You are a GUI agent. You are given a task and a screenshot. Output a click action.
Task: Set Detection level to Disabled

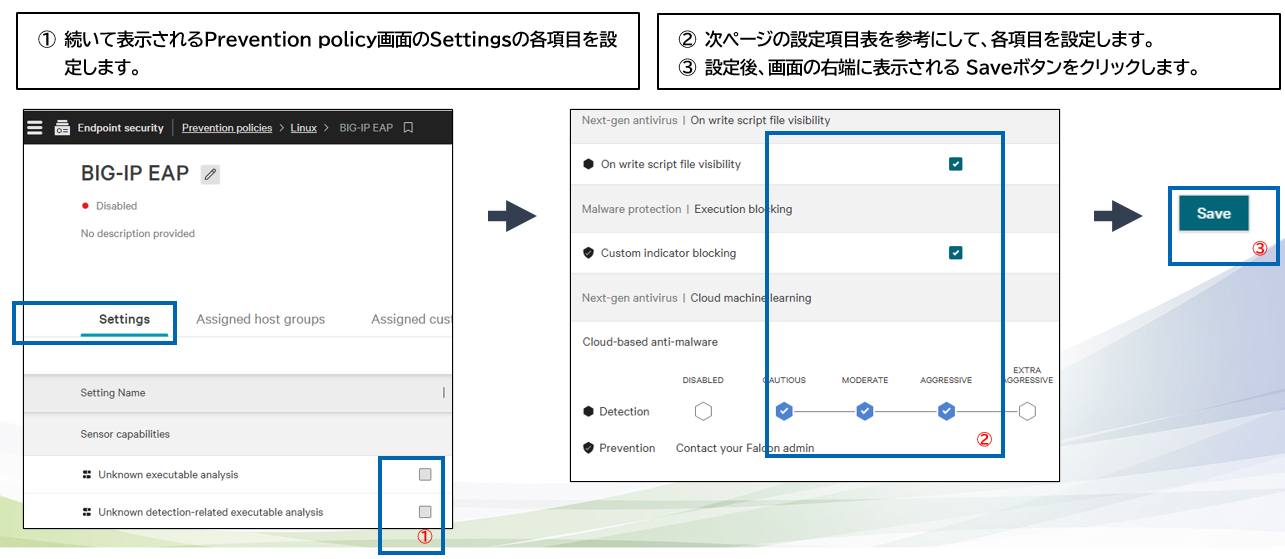(703, 411)
